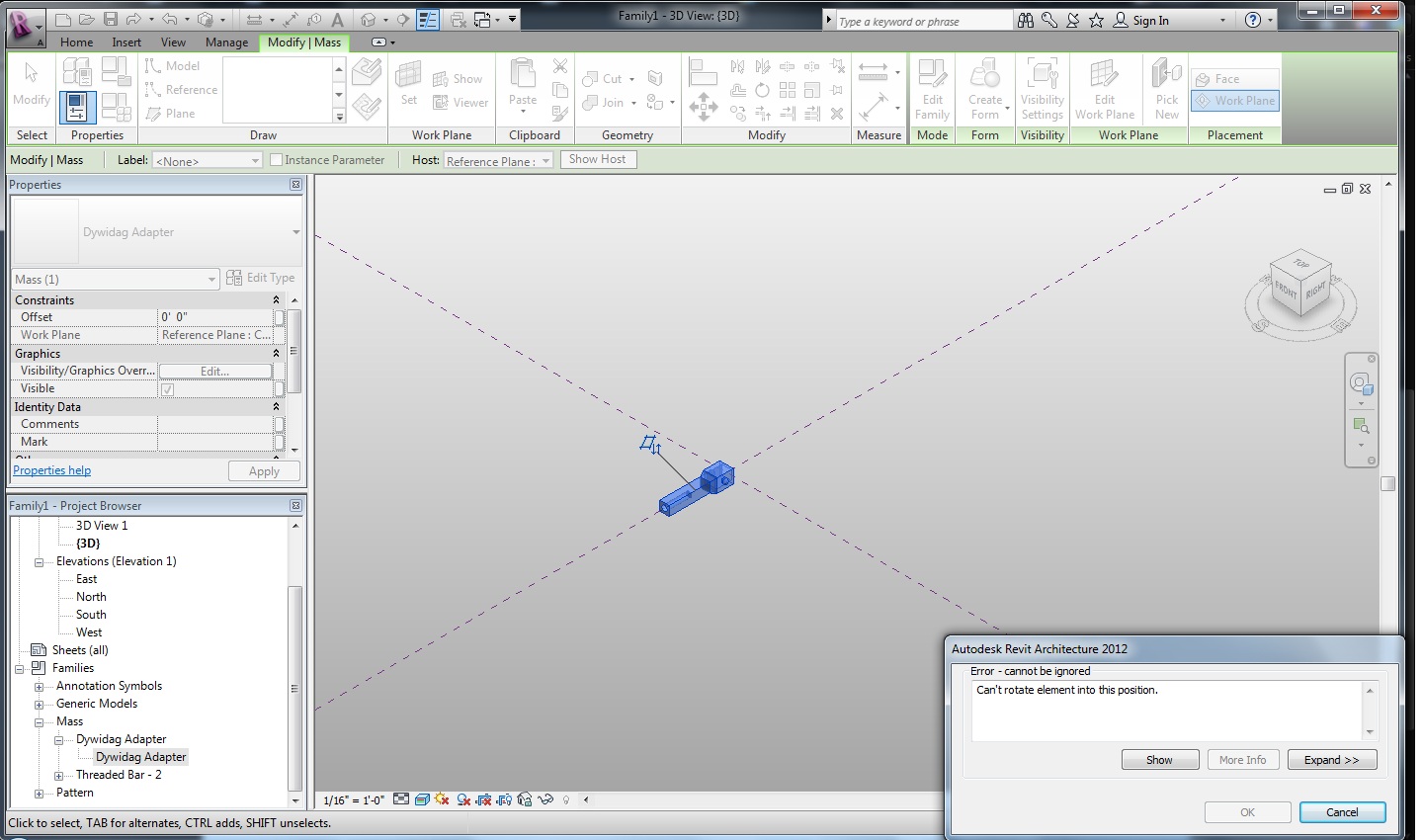Click the keyword search input field

click(x=923, y=21)
